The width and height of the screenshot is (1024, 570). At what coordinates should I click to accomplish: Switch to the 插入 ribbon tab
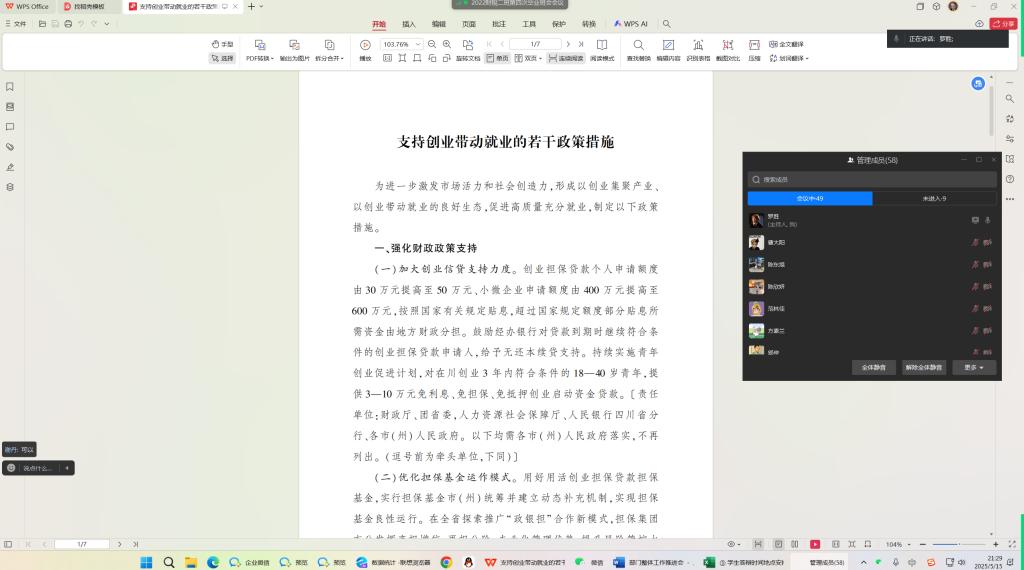409,23
